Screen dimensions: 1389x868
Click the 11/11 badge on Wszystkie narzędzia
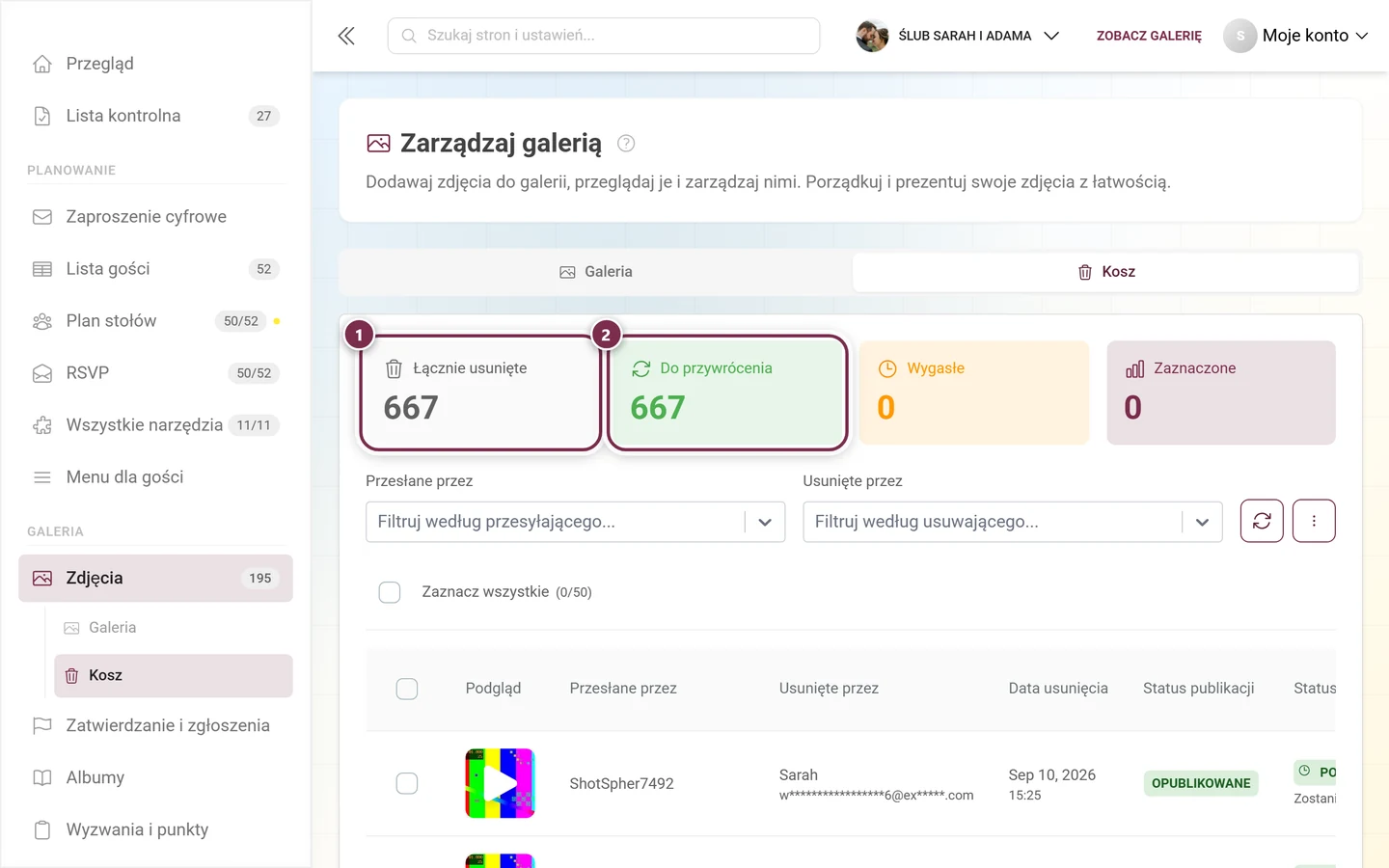coord(254,425)
